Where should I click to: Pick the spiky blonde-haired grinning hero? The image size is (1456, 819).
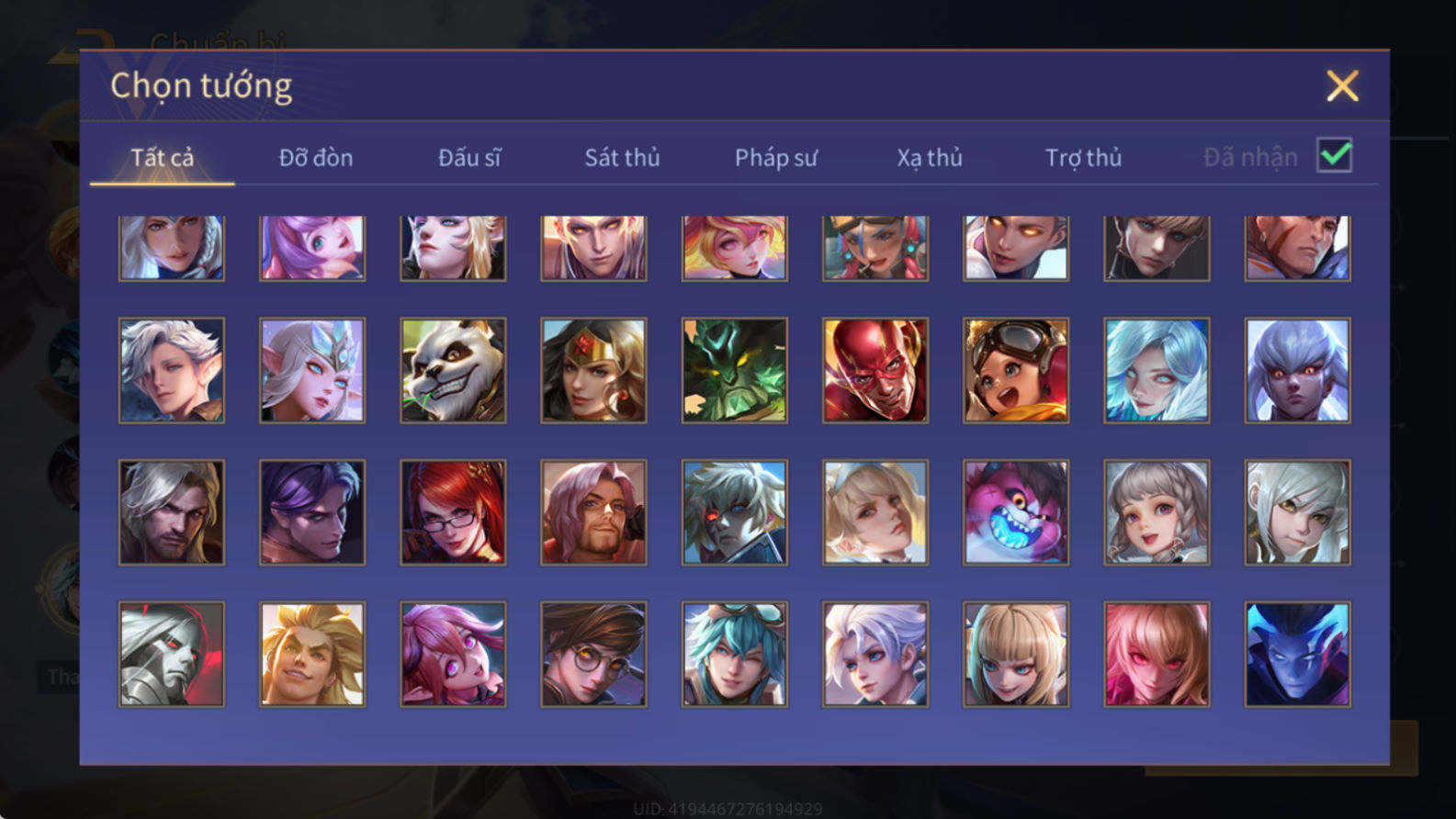(x=312, y=654)
